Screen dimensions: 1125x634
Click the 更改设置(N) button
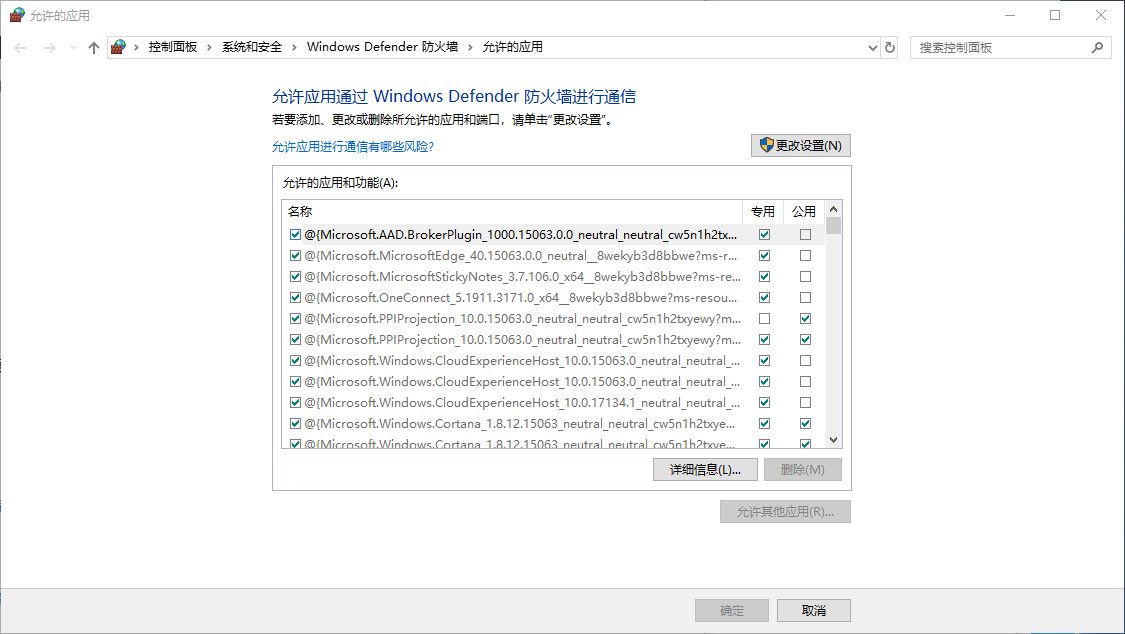(x=801, y=146)
